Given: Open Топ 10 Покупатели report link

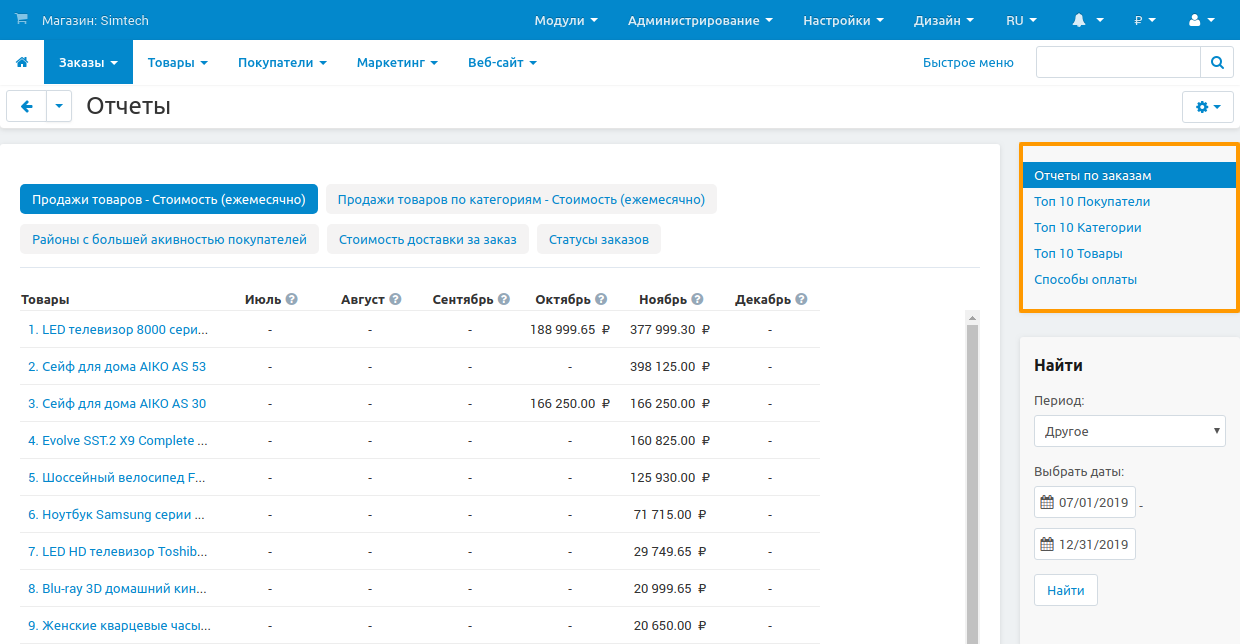Looking at the screenshot, I should click(x=1092, y=201).
